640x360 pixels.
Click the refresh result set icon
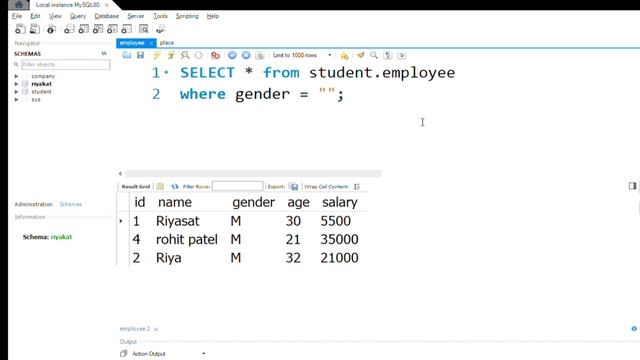pyautogui.click(x=175, y=187)
